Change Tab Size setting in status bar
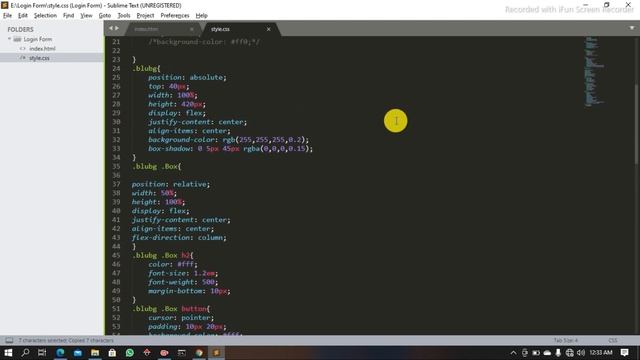The width and height of the screenshot is (640, 360). 566,340
